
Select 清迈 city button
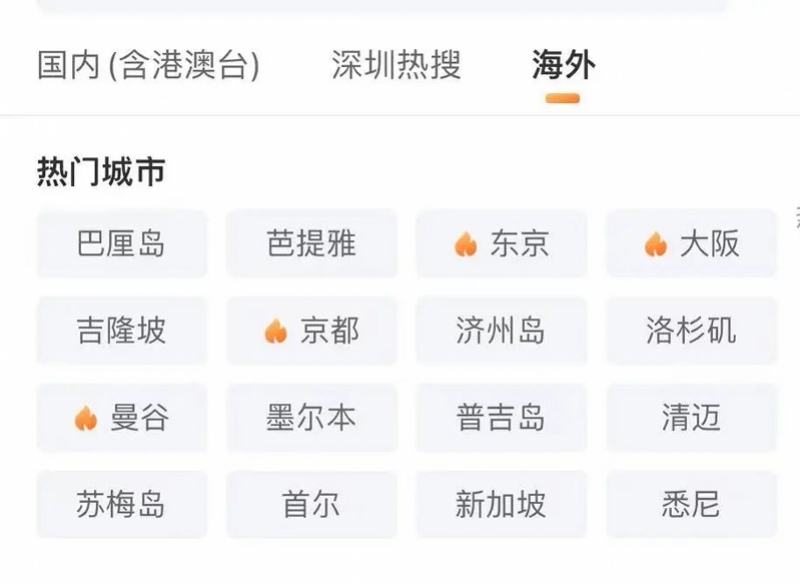tap(691, 418)
